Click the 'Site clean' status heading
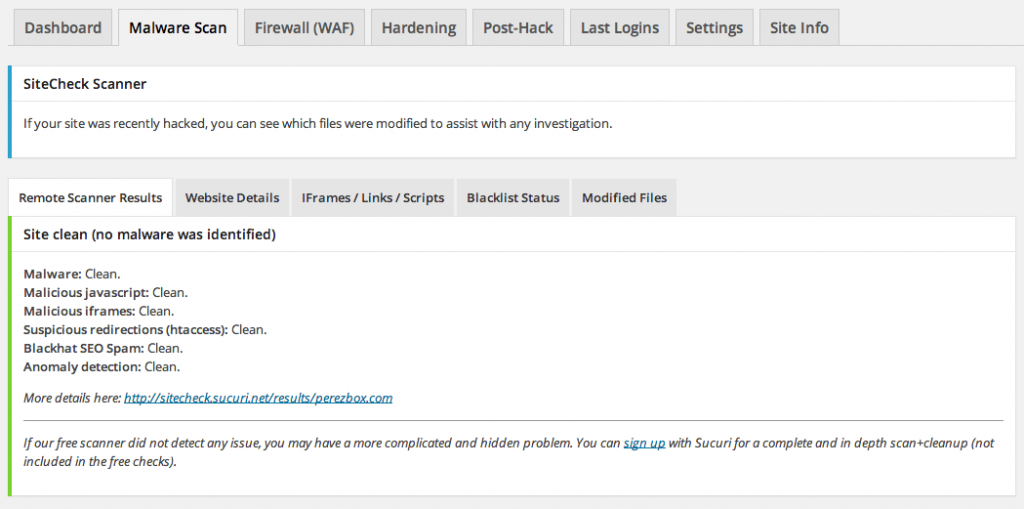 coord(149,235)
